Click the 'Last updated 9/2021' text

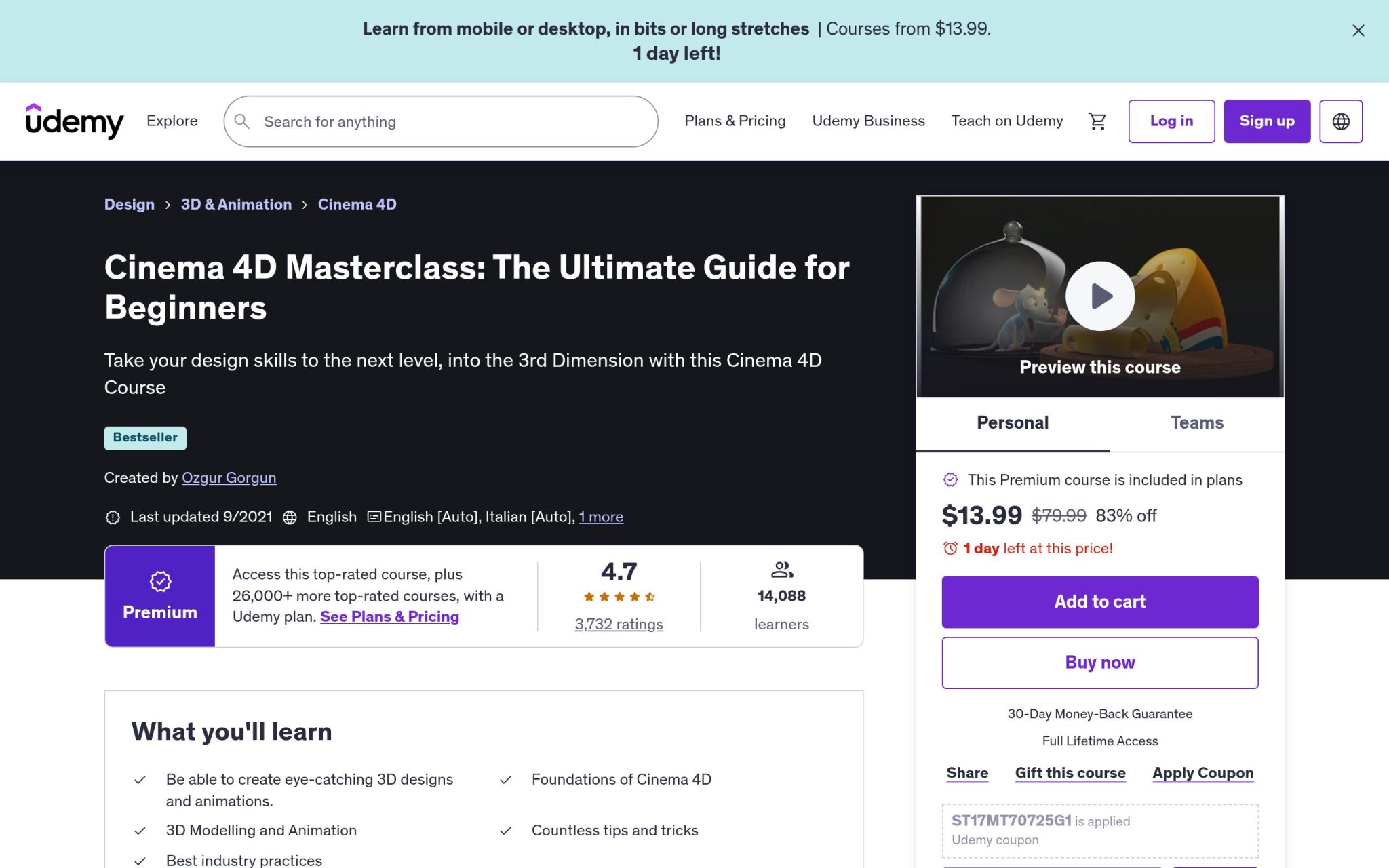tap(201, 517)
